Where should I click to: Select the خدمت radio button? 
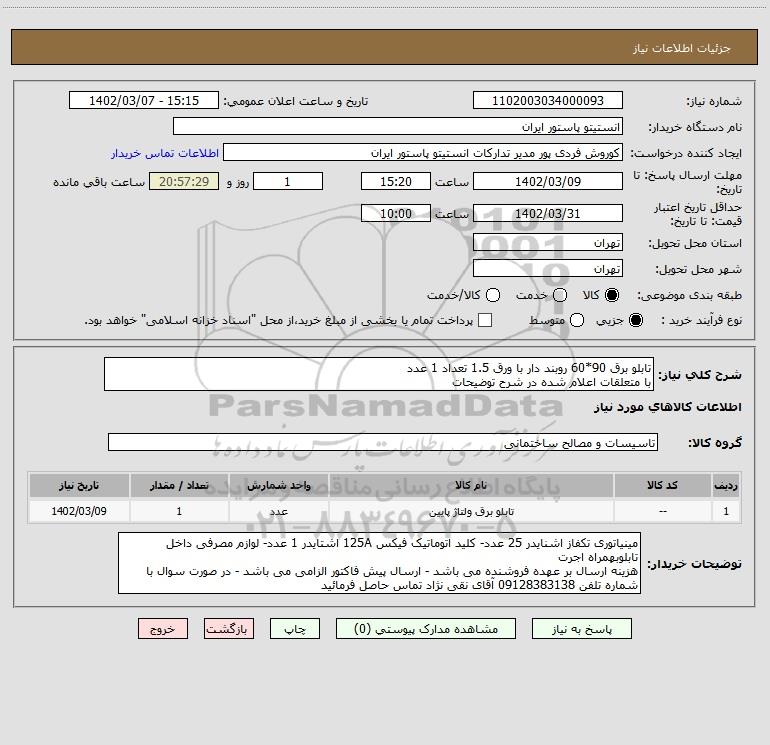click(x=560, y=295)
